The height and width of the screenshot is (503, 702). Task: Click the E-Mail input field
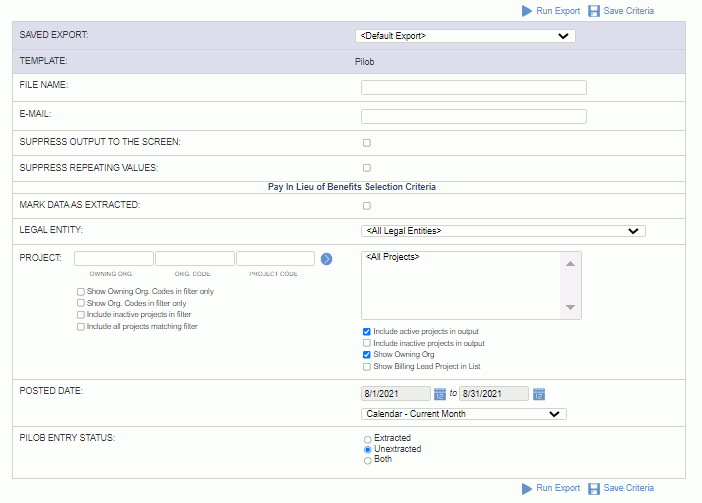[474, 117]
